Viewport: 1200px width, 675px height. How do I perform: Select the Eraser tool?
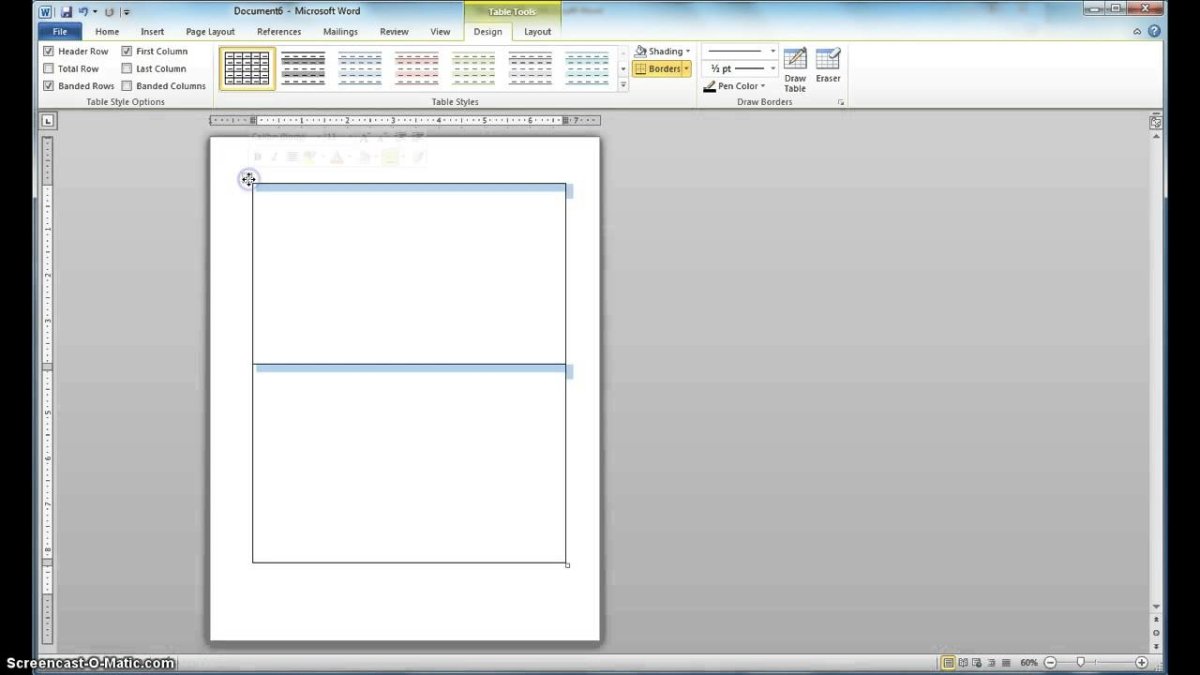point(828,66)
